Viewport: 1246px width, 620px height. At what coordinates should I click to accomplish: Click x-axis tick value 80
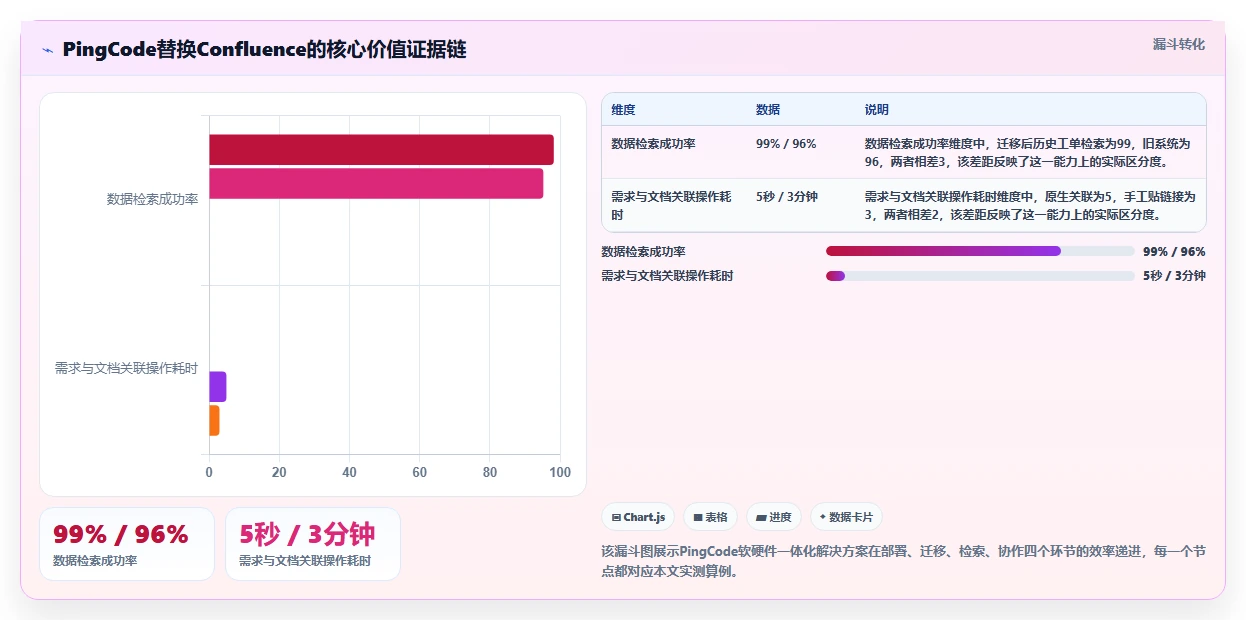[490, 472]
